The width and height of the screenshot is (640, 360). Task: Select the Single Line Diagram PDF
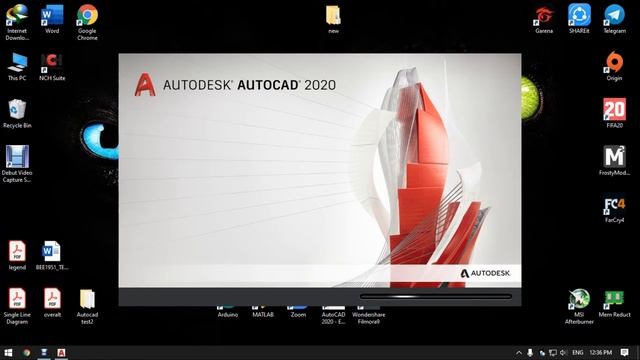[17, 306]
